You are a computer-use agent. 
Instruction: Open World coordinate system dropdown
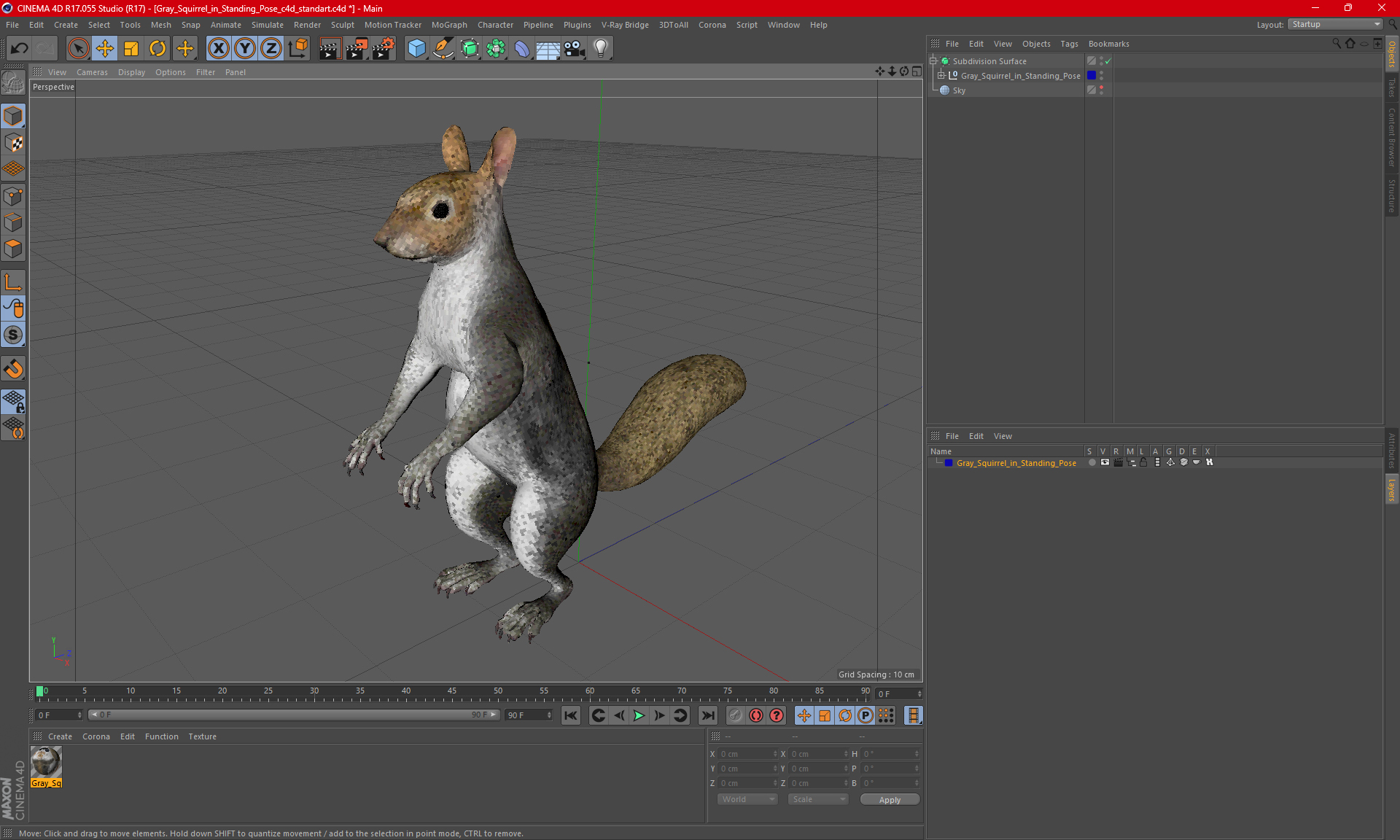coord(747,799)
